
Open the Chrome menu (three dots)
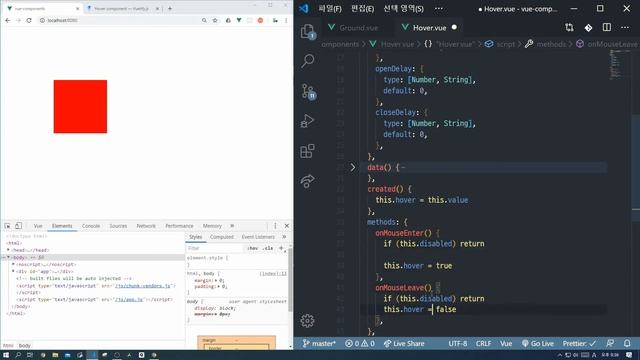tap(286, 20)
